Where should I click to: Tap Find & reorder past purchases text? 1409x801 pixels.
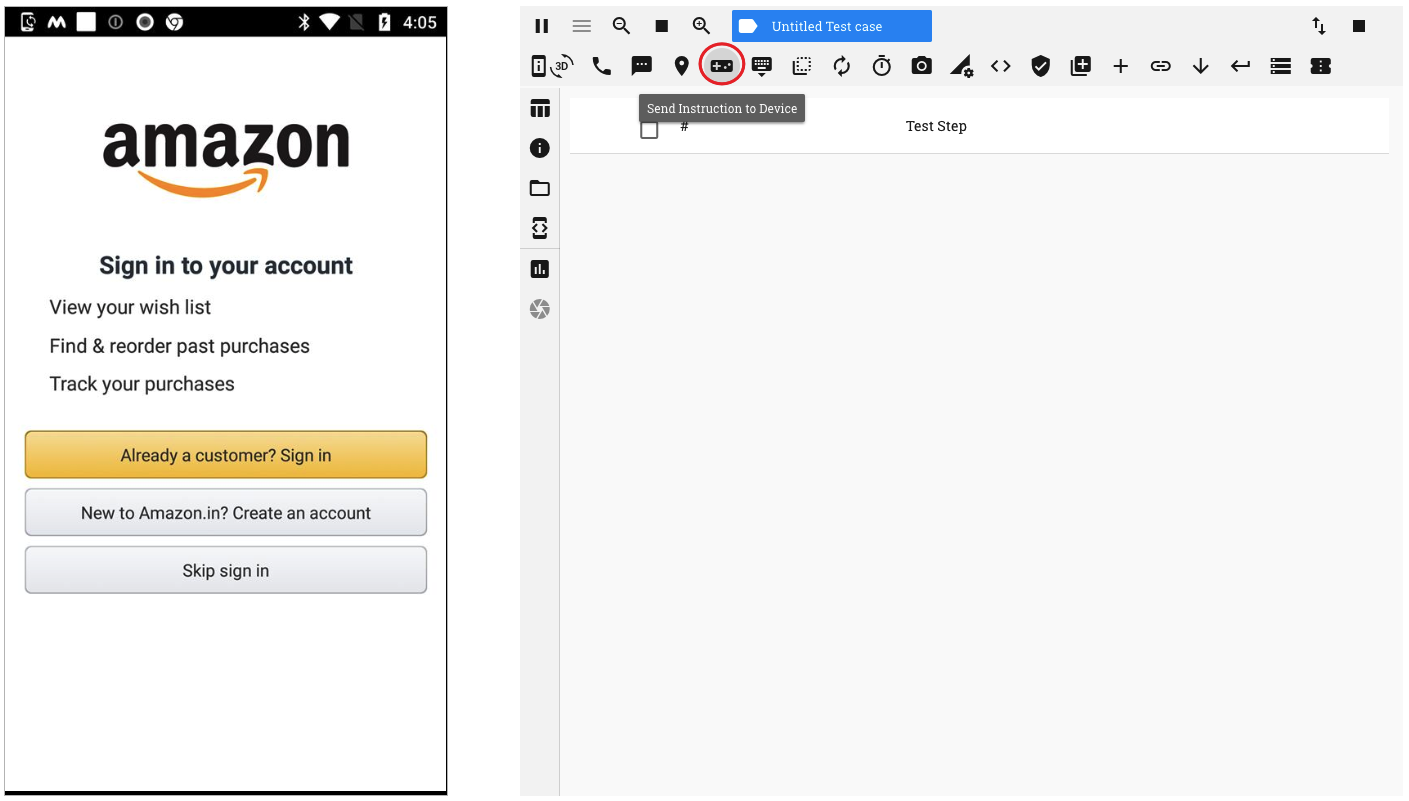click(180, 346)
